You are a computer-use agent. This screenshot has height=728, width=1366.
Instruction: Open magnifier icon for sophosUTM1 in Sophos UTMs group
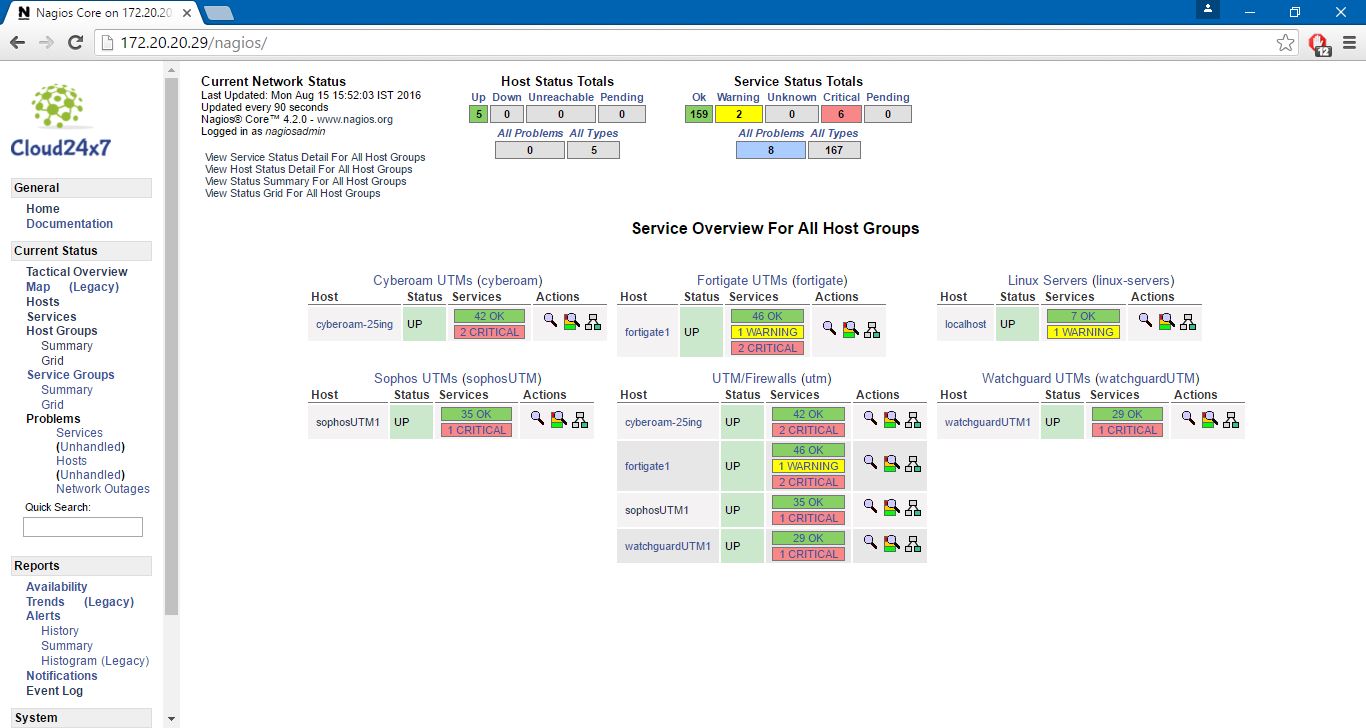click(x=537, y=419)
